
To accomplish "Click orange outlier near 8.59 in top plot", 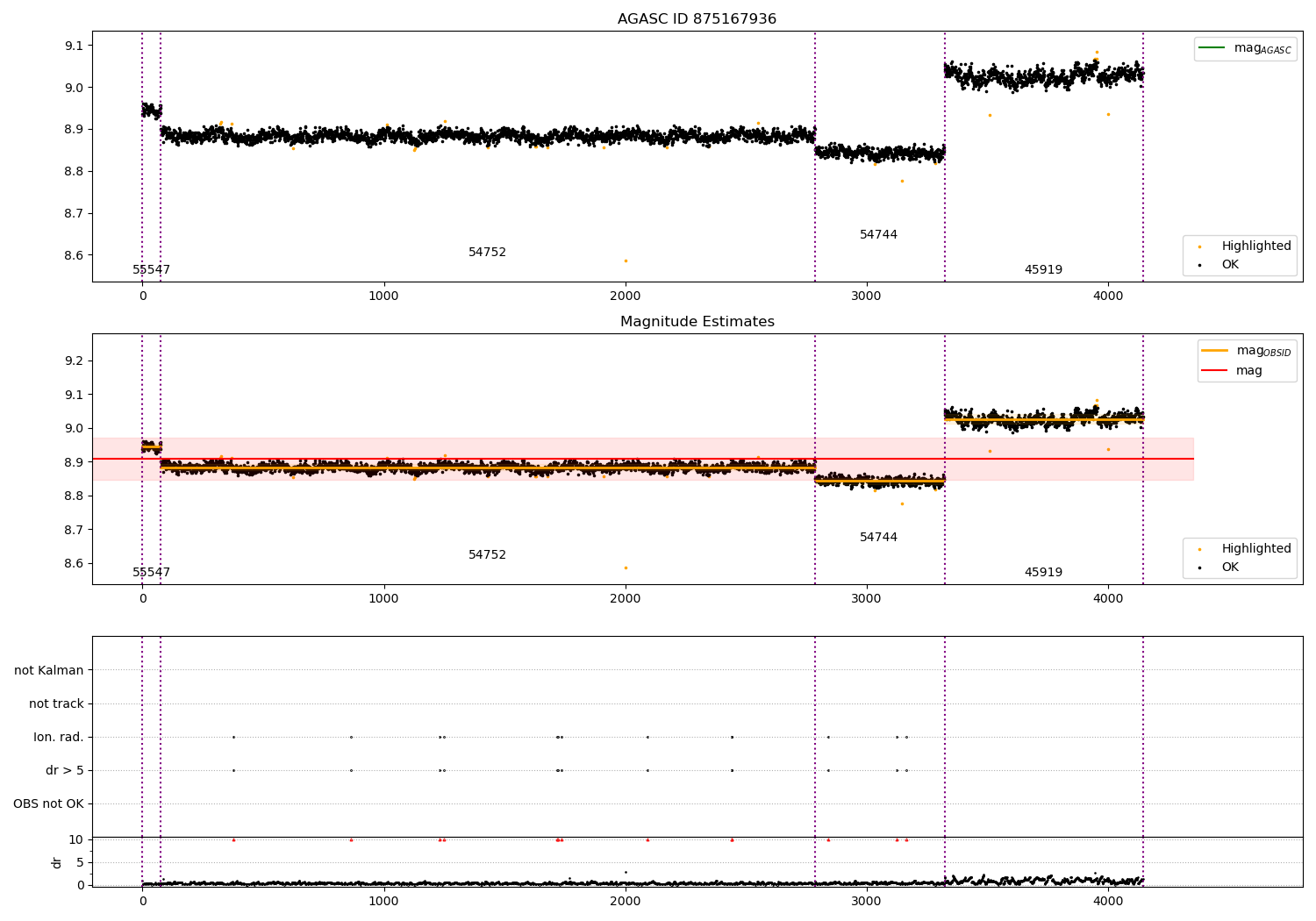I will [x=626, y=261].
